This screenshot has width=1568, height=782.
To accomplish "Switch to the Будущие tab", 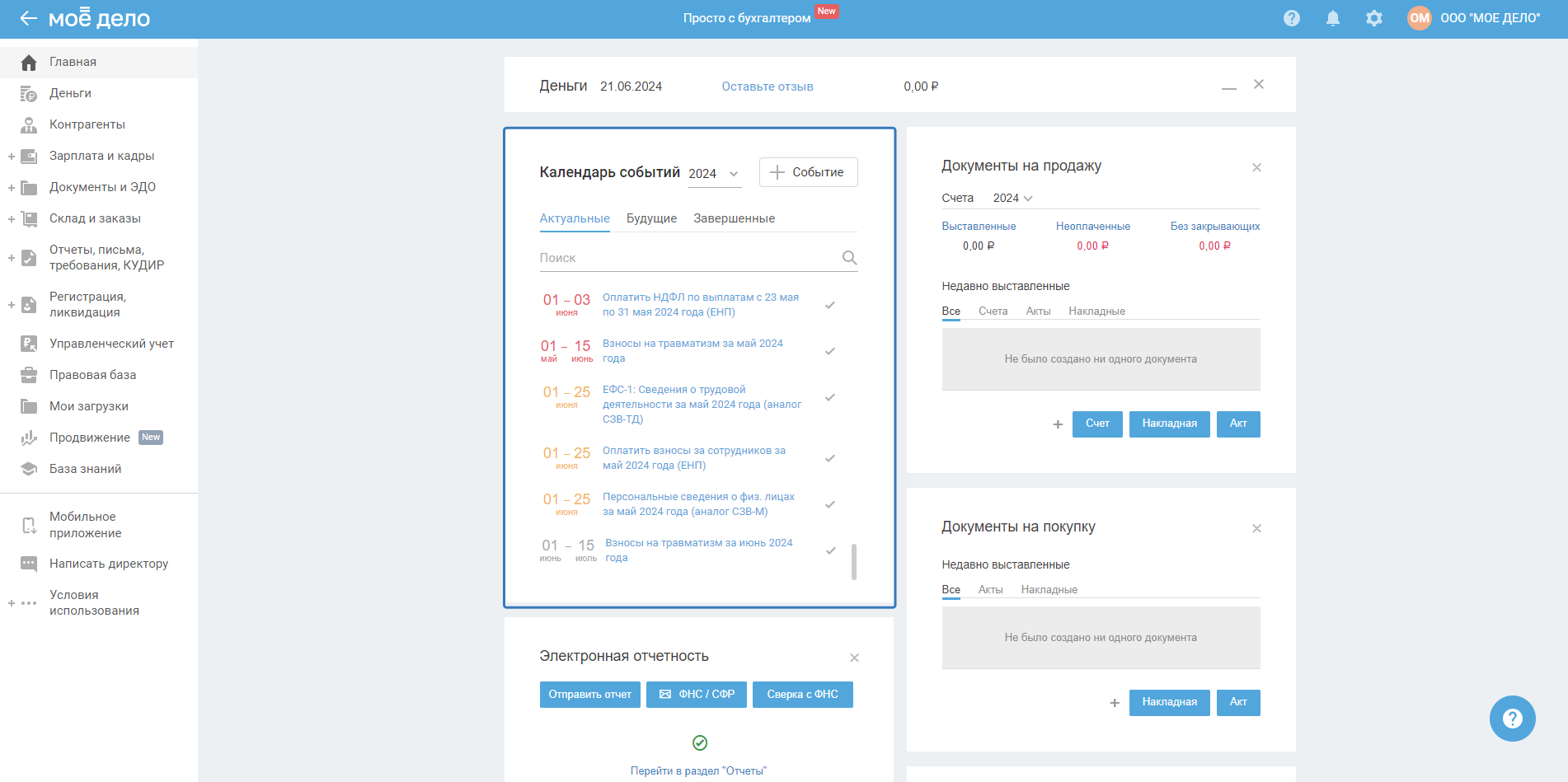I will pos(651,218).
